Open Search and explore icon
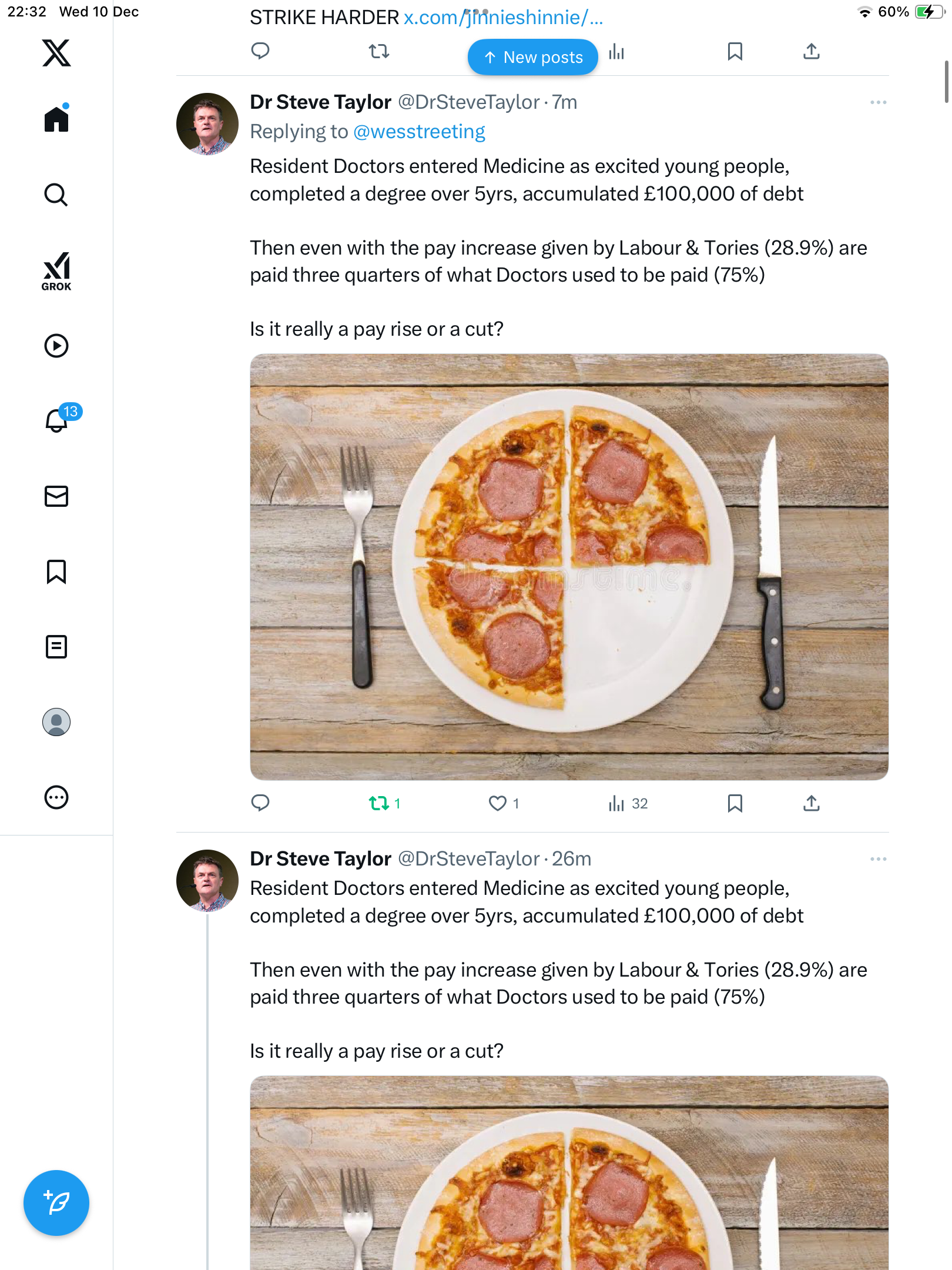 point(56,195)
